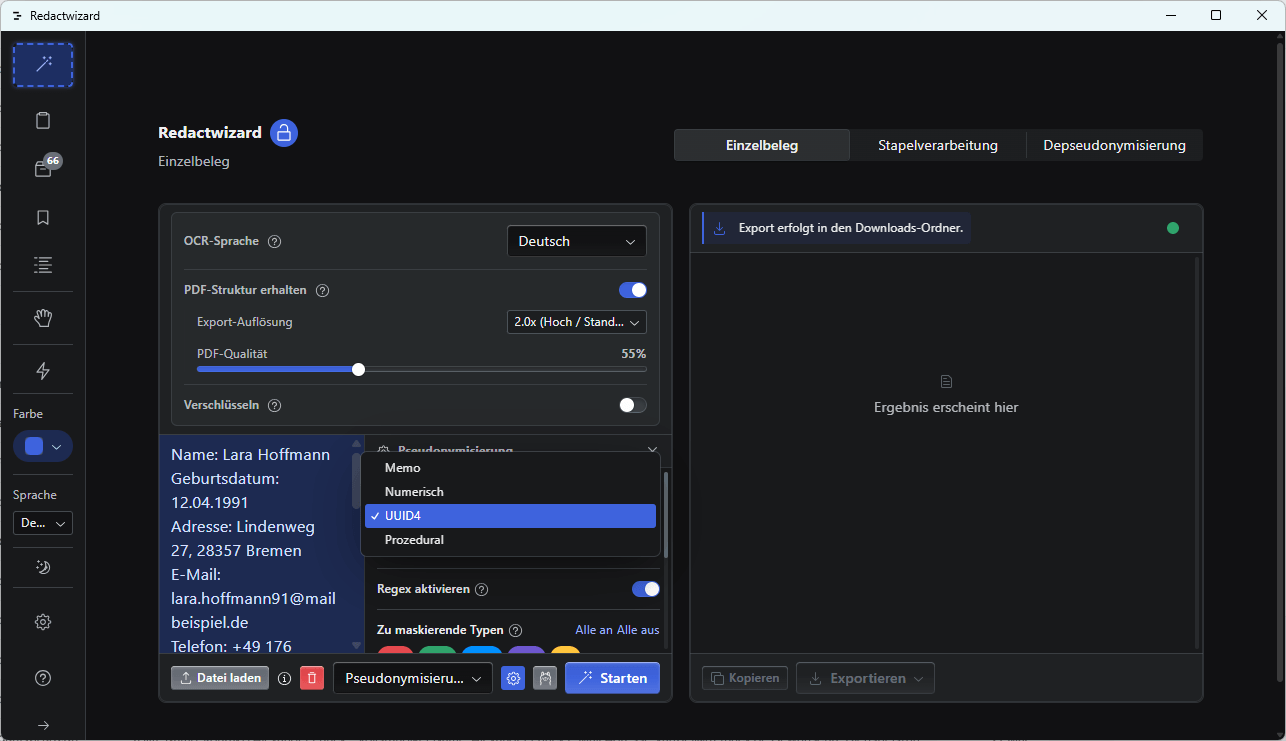Image resolution: width=1286 pixels, height=741 pixels.
Task: Open the Export-Auflösung dropdown
Action: (x=577, y=322)
